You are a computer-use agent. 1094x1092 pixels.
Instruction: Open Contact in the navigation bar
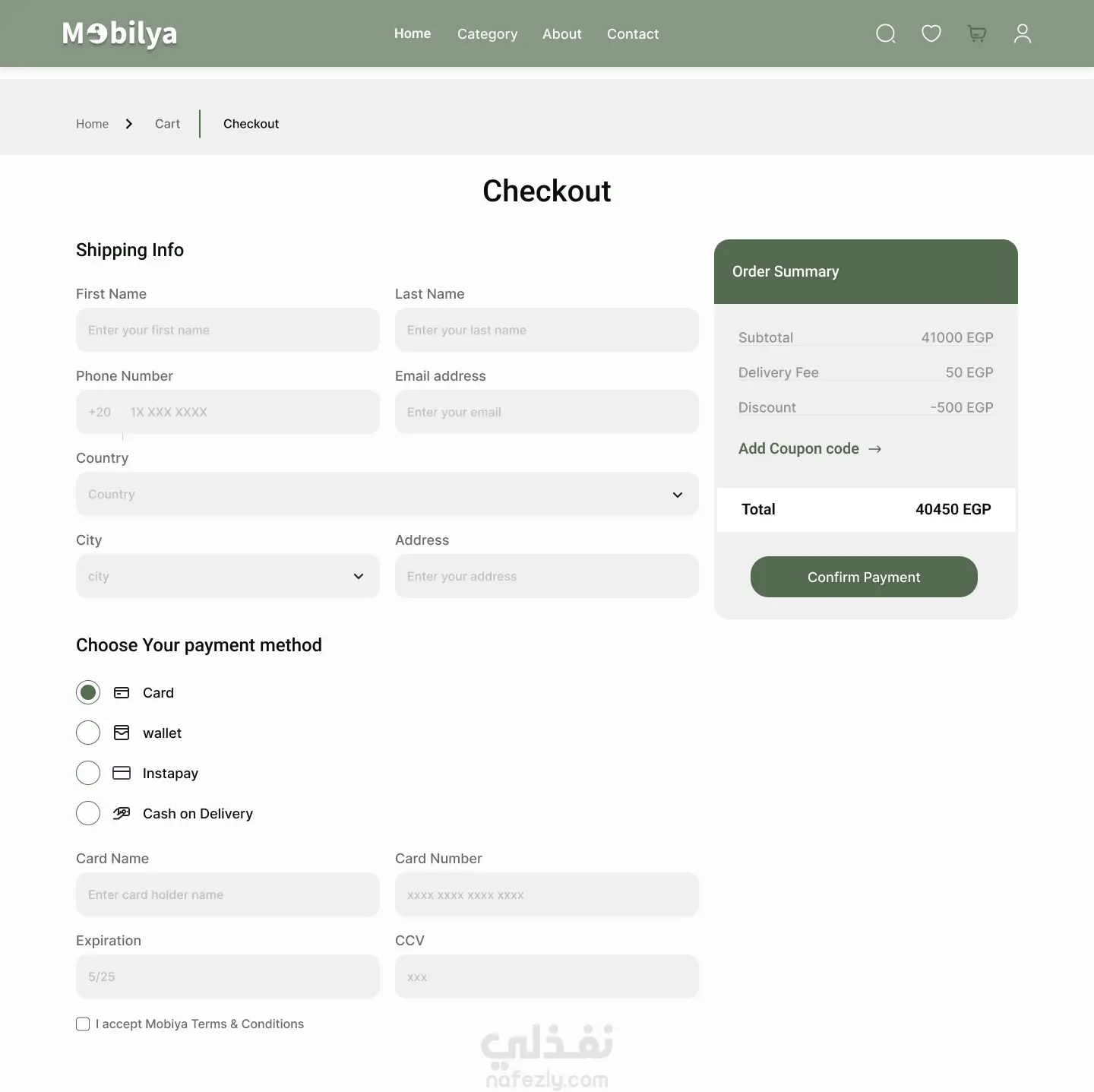click(x=633, y=34)
